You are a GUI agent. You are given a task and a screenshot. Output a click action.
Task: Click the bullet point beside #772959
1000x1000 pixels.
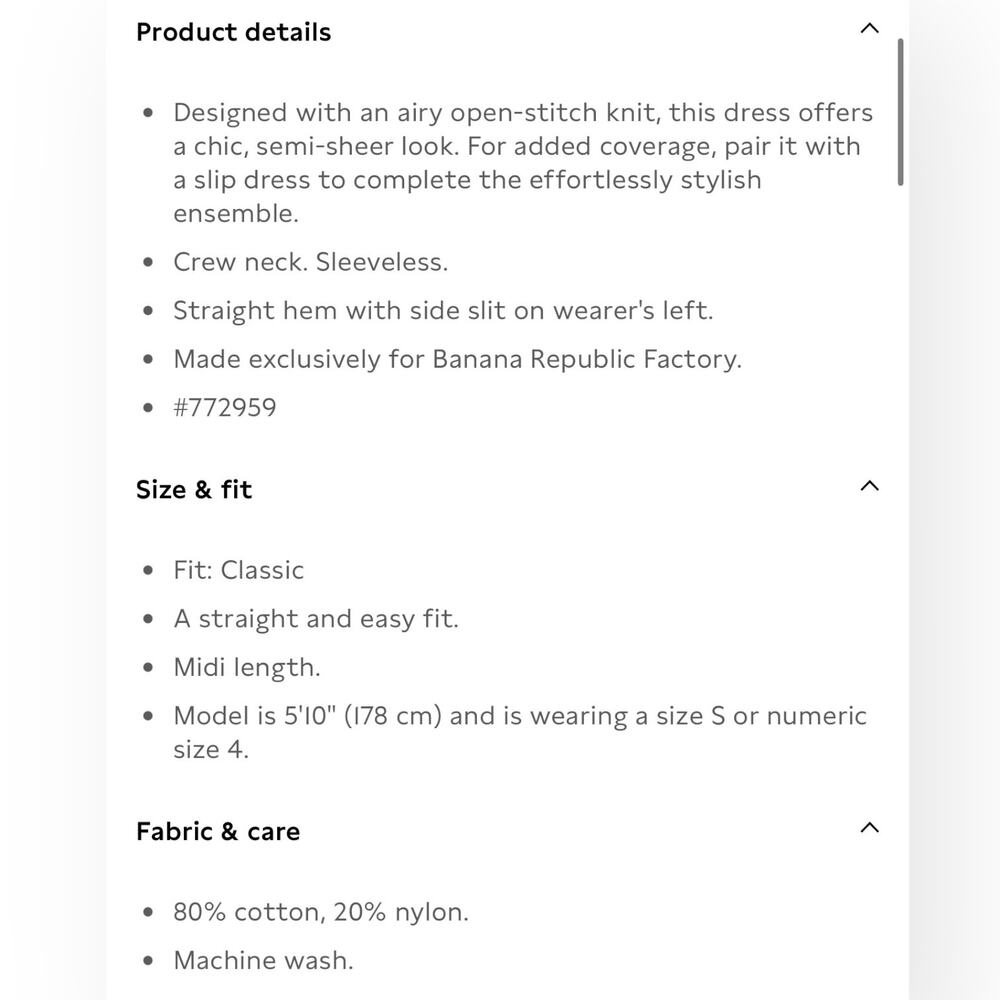click(x=148, y=408)
